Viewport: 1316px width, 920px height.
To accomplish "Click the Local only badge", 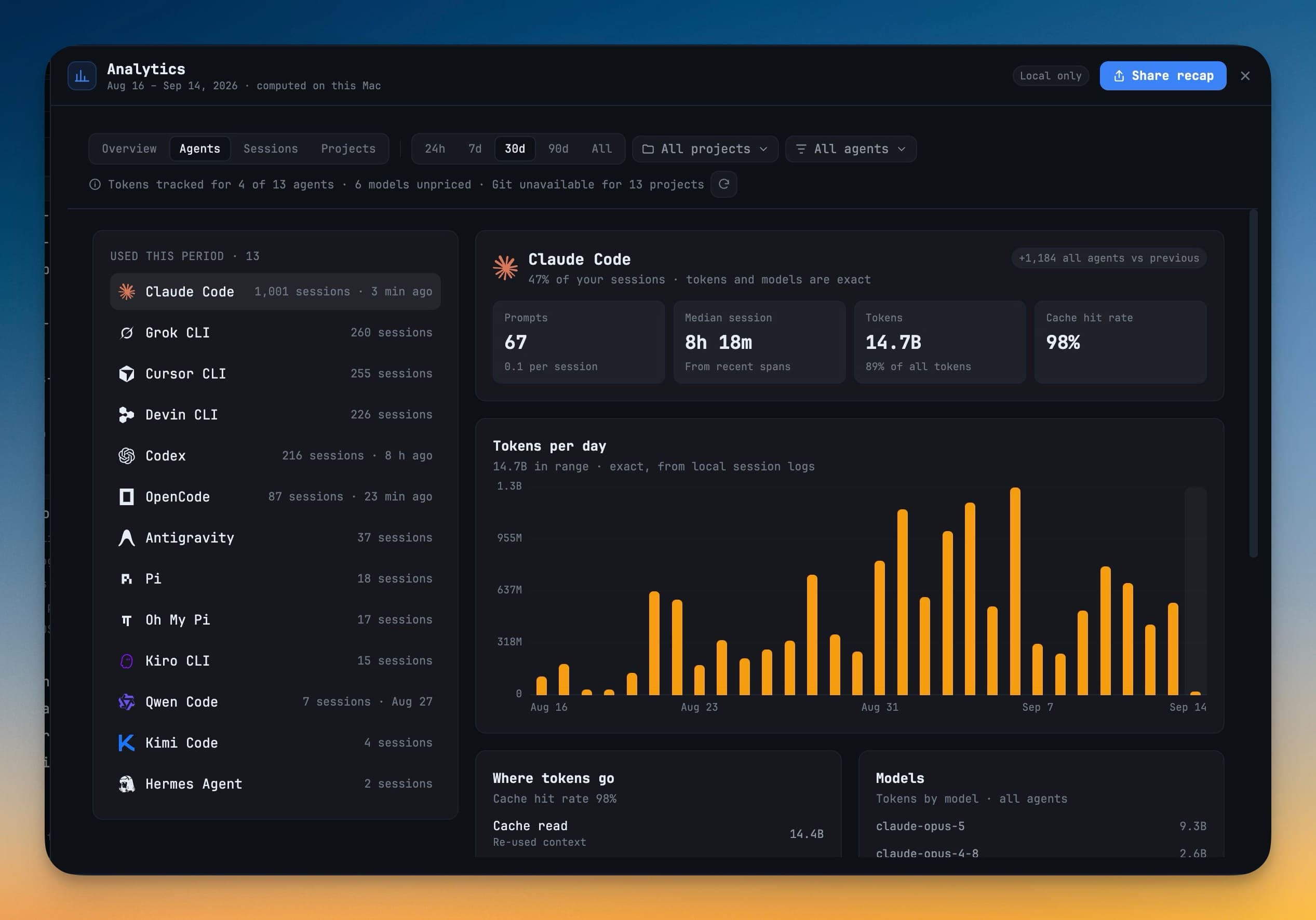I will coord(1051,76).
